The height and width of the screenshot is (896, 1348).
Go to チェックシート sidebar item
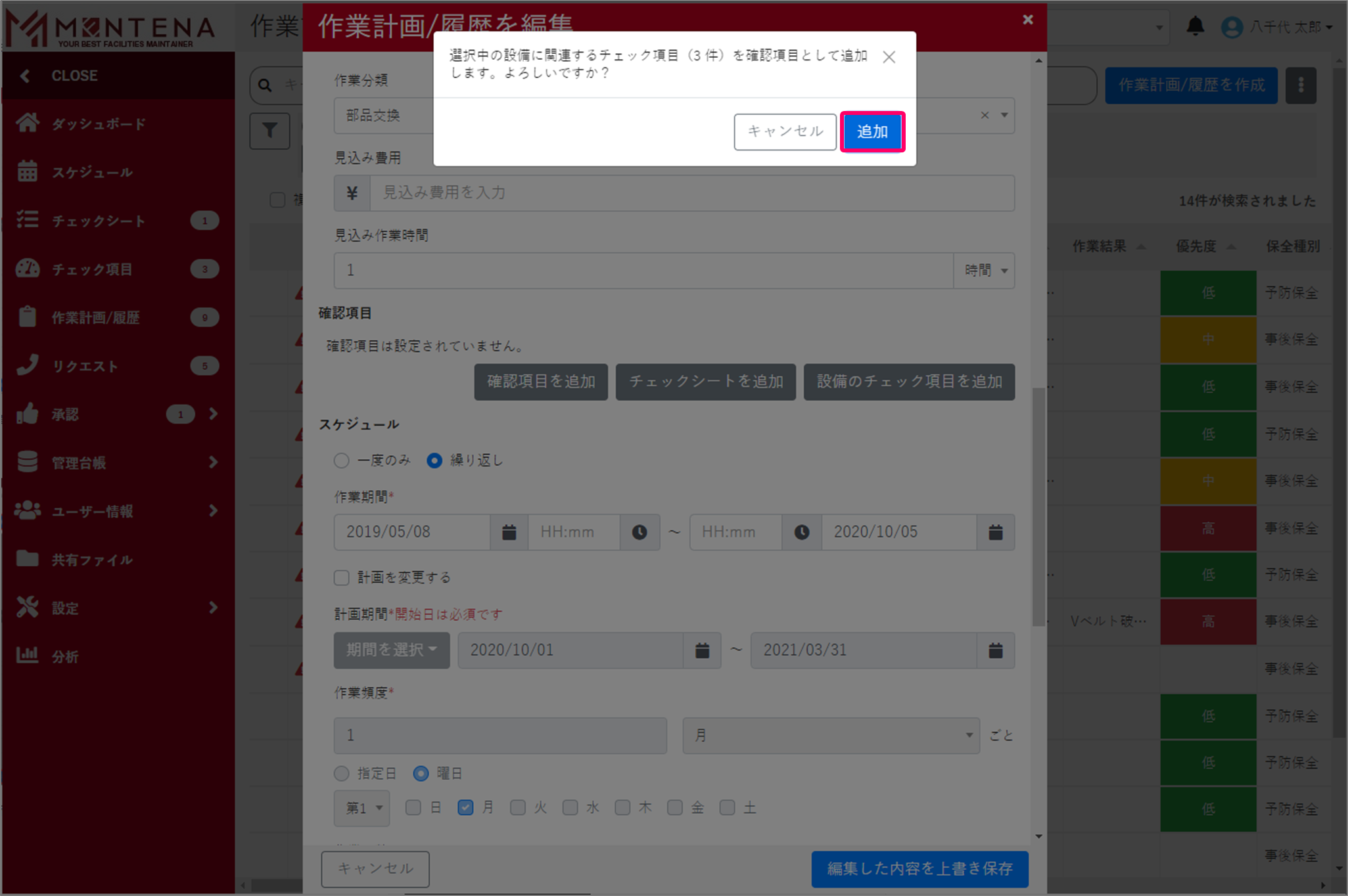[99, 221]
